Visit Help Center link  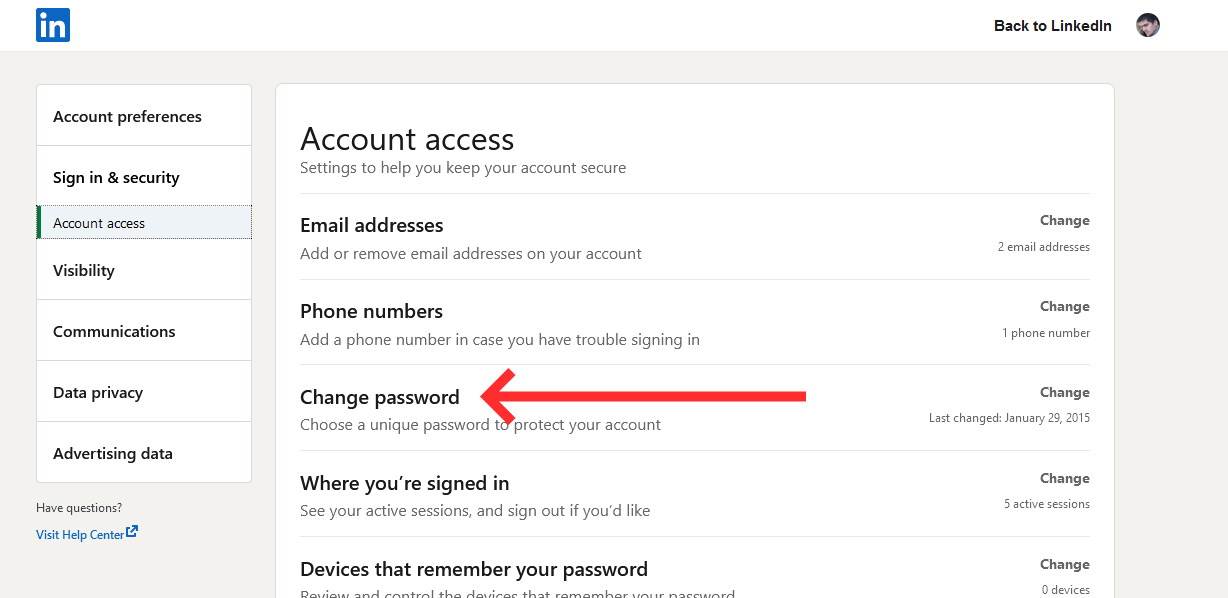(x=80, y=535)
